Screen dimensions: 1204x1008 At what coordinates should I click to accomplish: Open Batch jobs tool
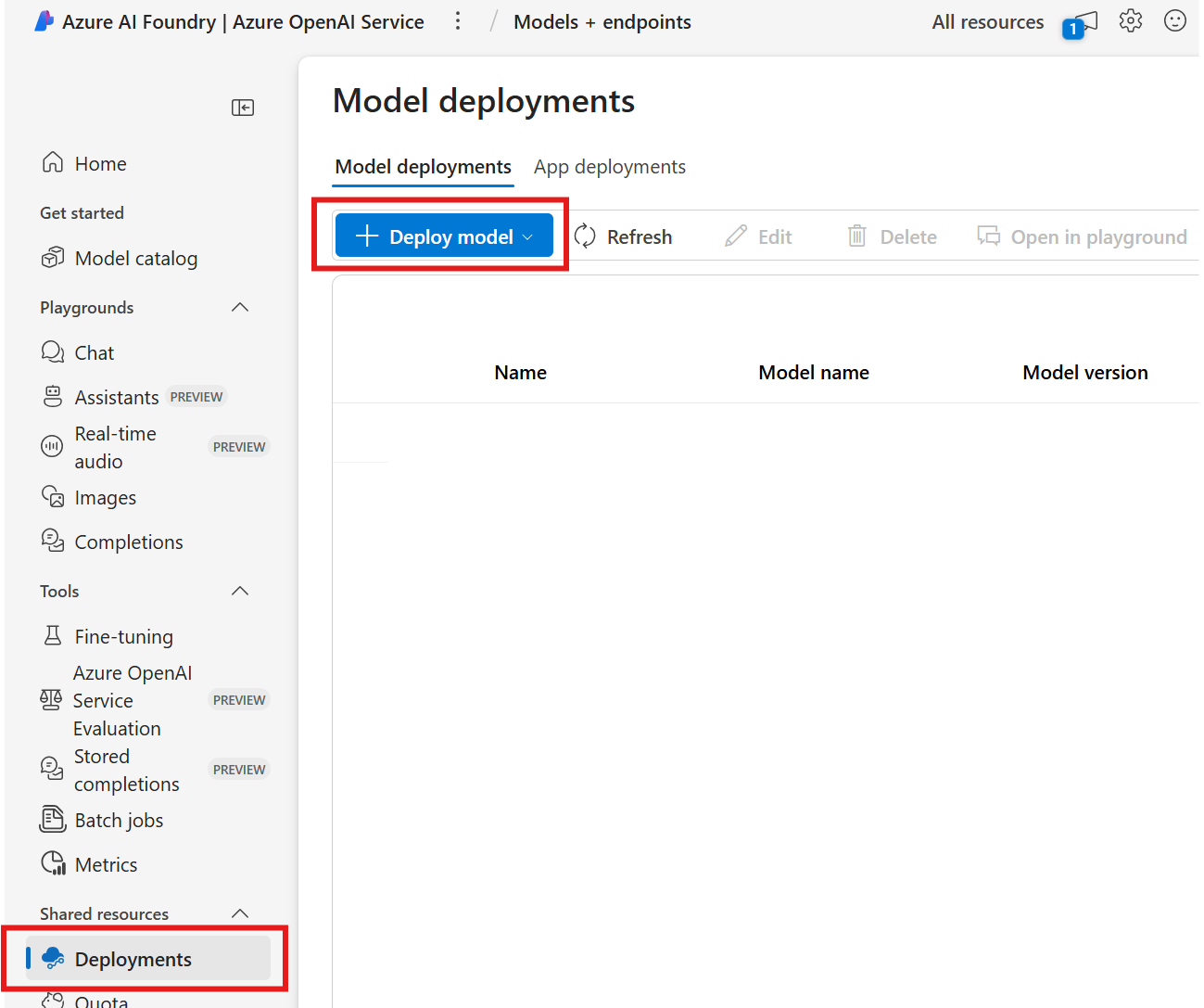119,821
